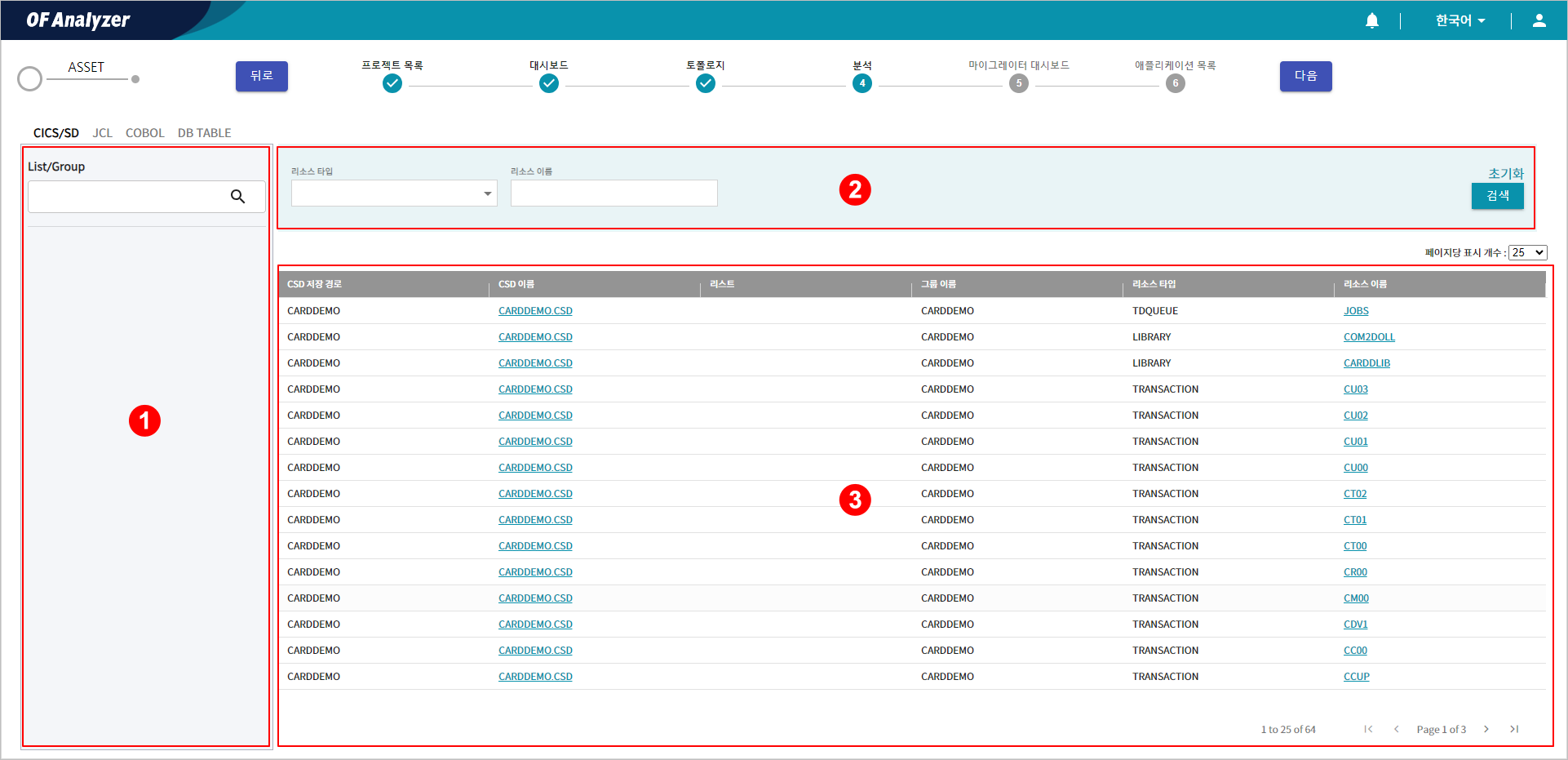Sort by CSD 이름 column header

tap(516, 284)
